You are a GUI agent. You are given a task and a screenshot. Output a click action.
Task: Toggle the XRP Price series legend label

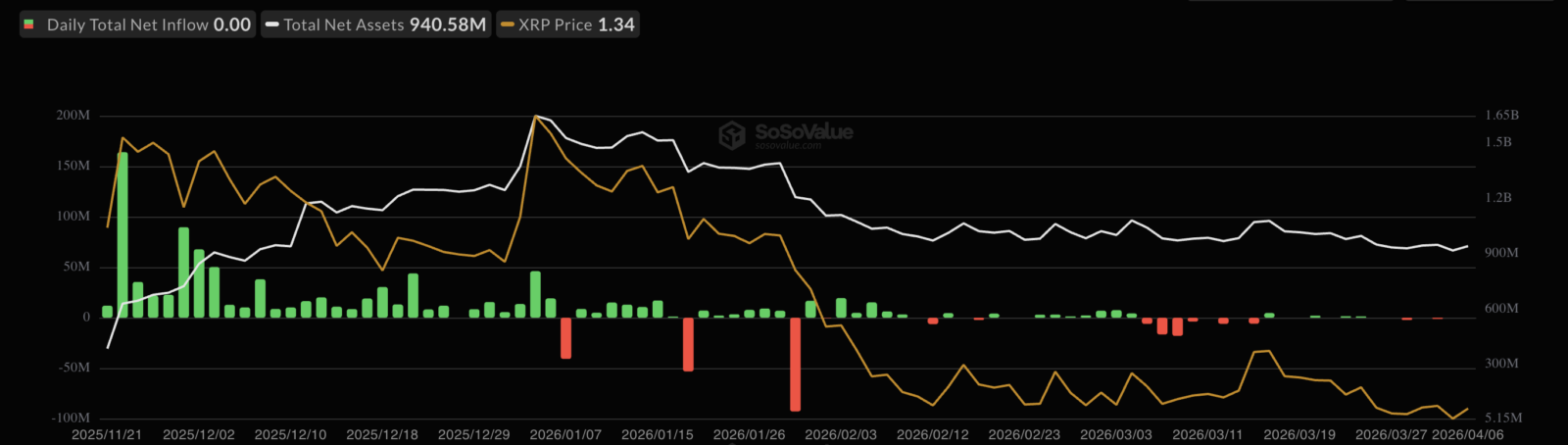click(556, 25)
